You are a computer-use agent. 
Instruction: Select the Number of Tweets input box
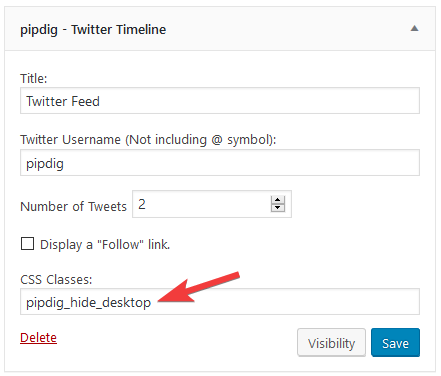coord(212,204)
